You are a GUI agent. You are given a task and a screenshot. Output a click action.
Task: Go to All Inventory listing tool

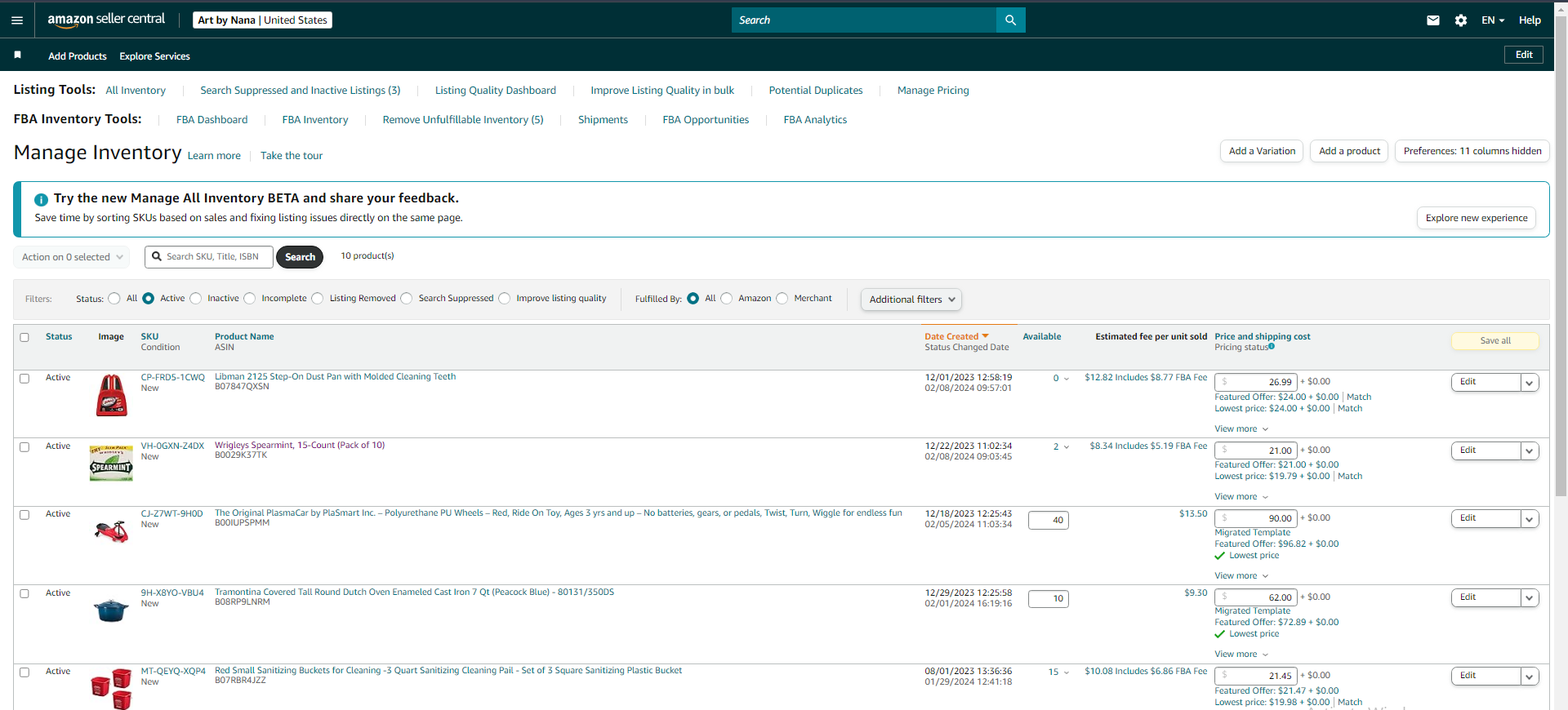136,91
